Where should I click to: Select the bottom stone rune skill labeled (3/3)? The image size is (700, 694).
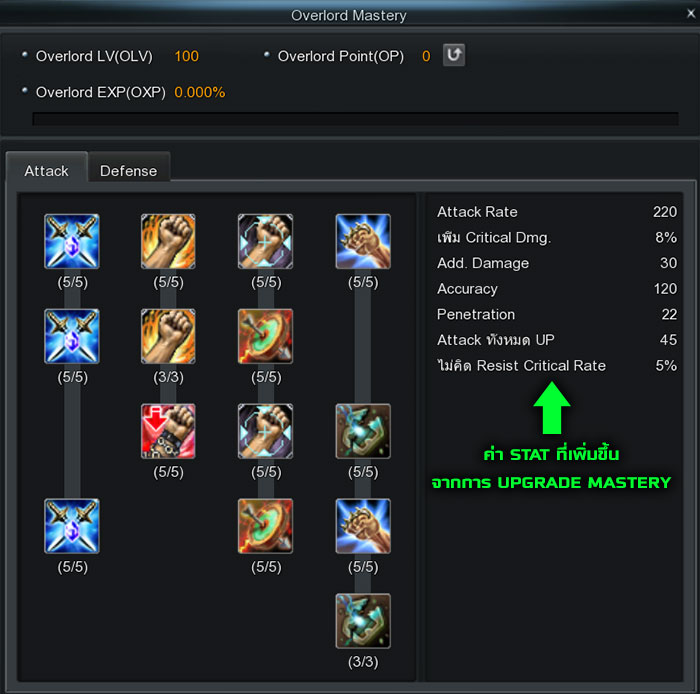click(x=363, y=621)
